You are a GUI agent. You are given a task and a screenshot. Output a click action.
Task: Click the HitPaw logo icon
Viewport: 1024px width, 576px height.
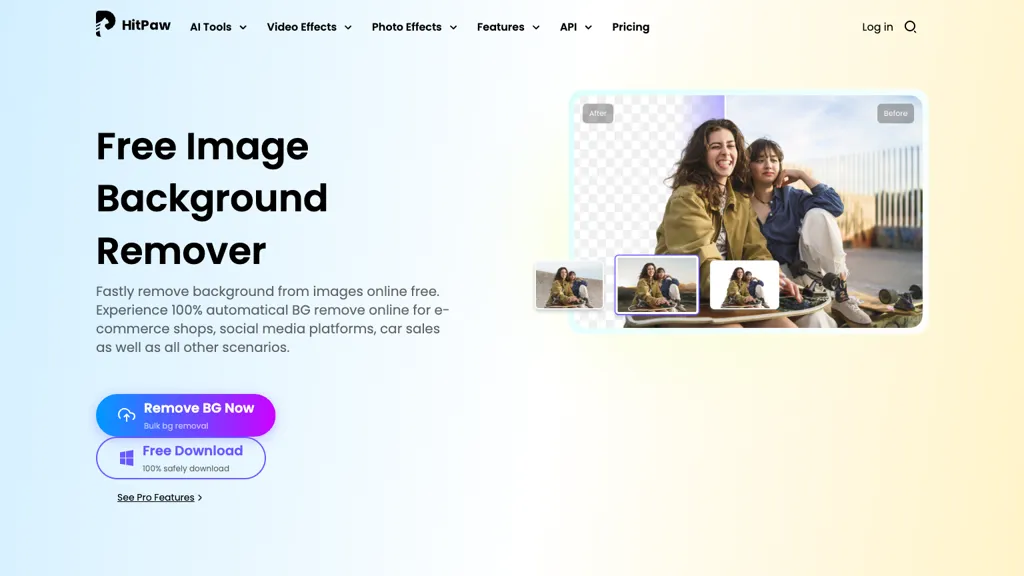pos(105,24)
